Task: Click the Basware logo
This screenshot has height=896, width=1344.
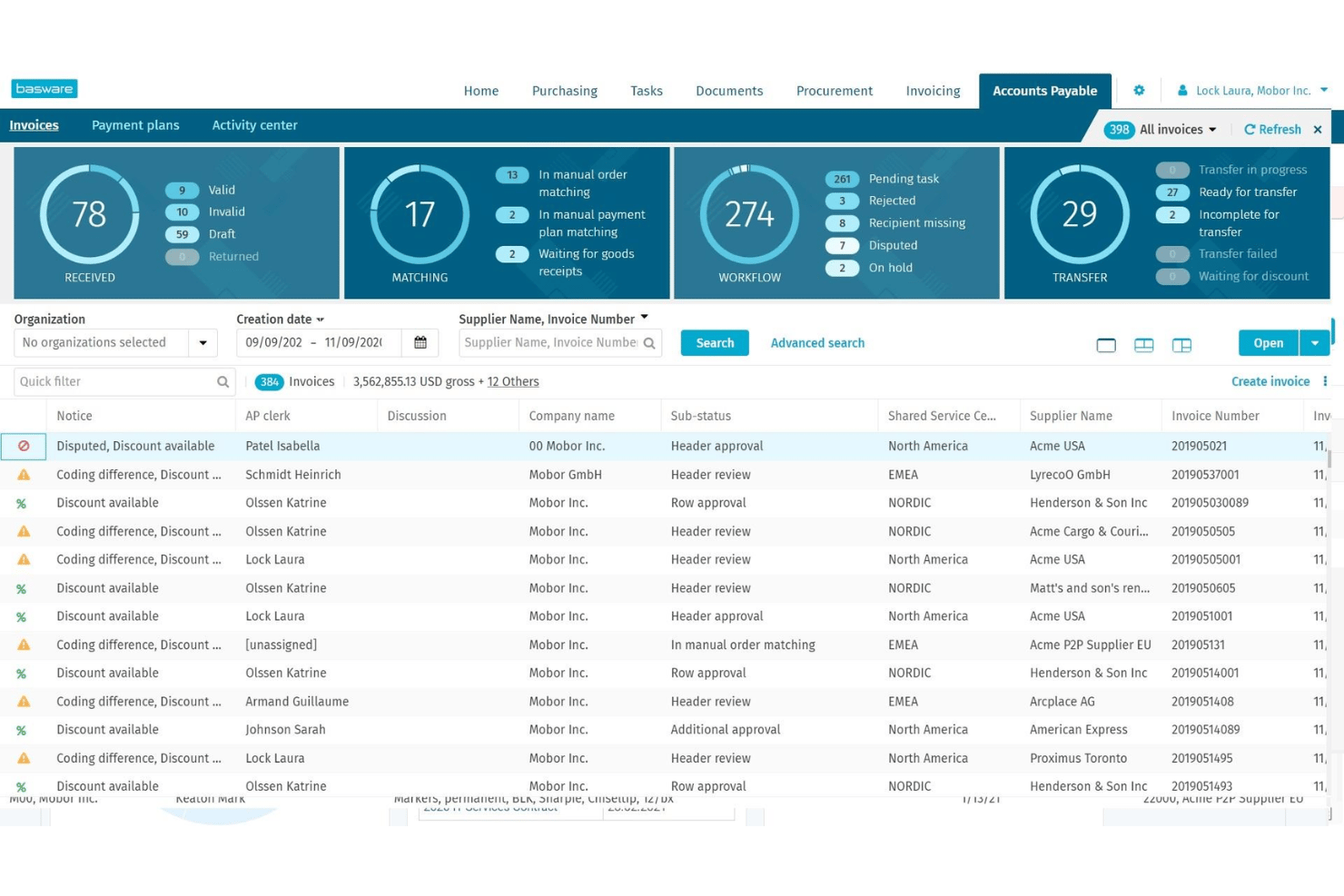Action: tap(44, 88)
